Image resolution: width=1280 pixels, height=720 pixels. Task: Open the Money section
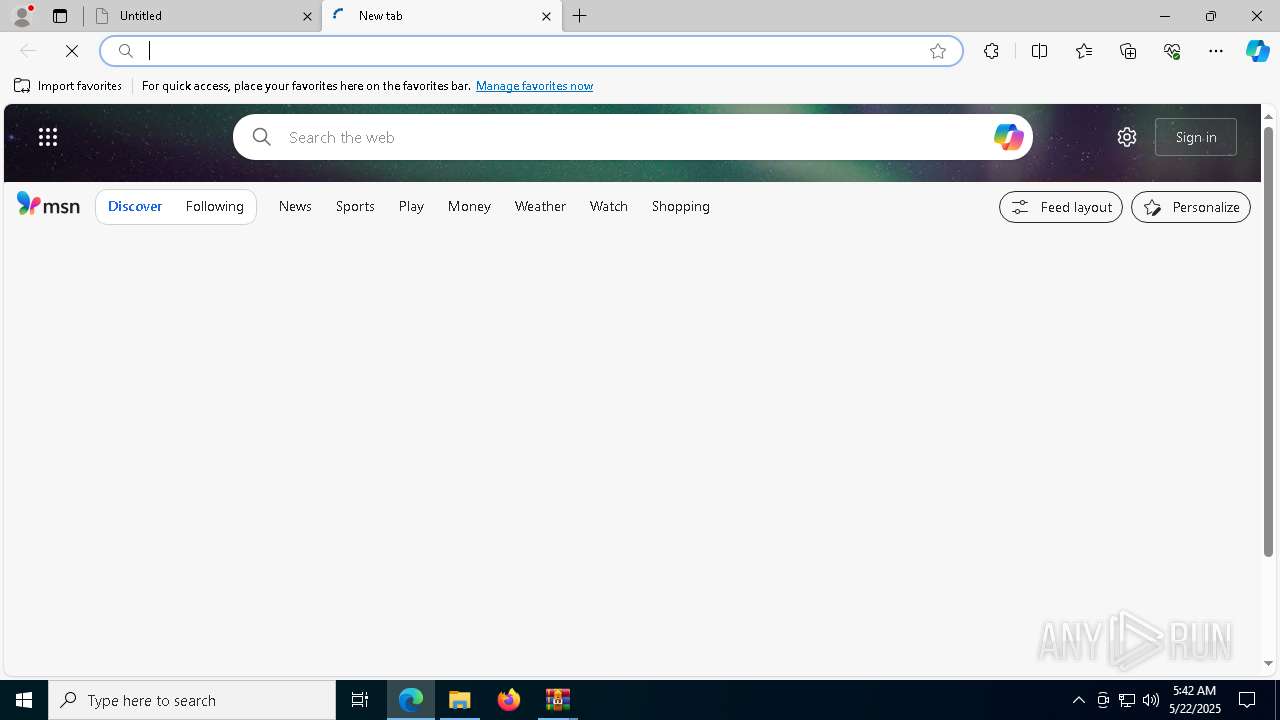[469, 206]
